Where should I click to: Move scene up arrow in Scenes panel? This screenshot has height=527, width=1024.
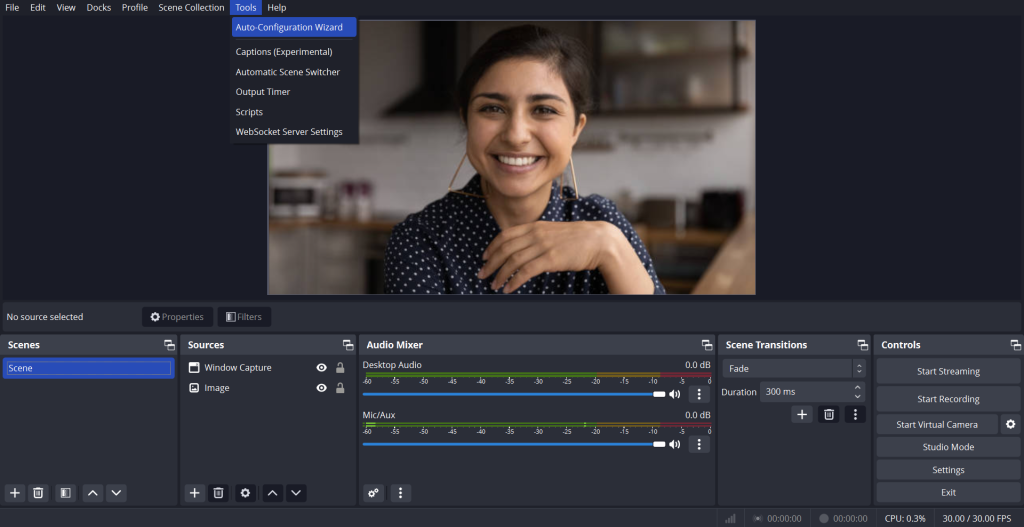(93, 493)
